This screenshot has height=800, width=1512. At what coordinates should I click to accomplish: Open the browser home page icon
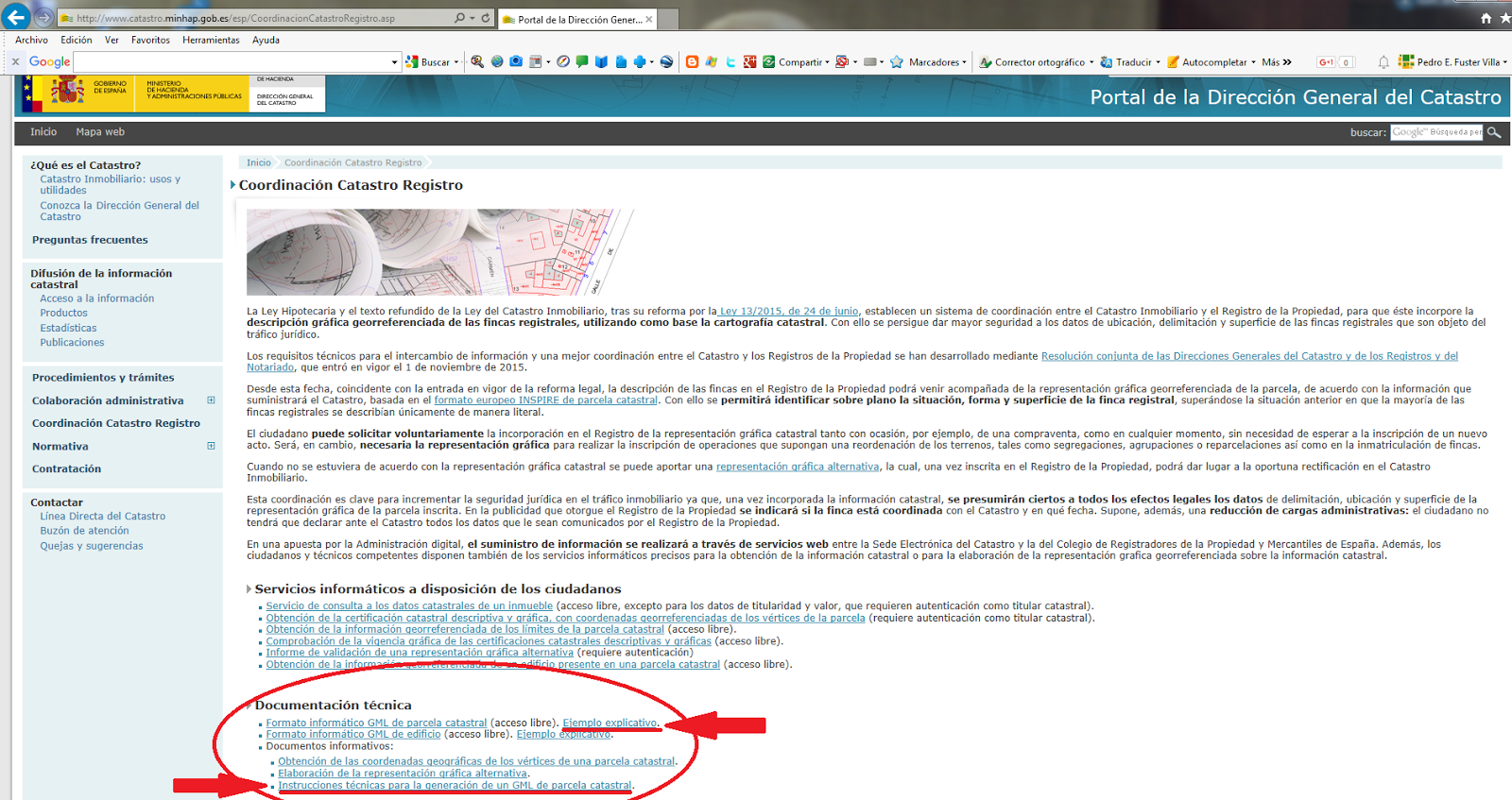pos(1486,18)
